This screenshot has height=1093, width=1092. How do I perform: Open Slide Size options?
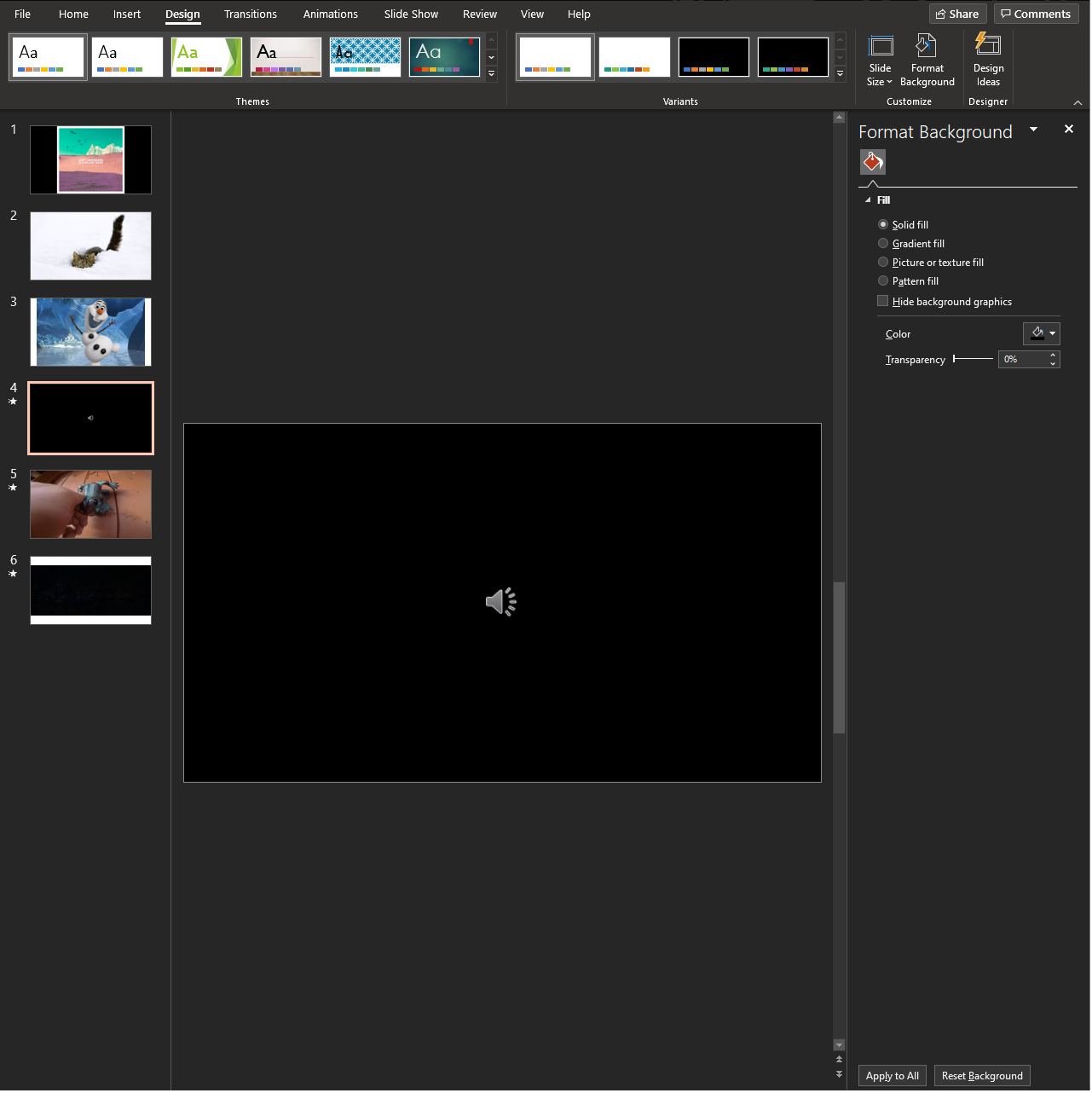point(879,60)
